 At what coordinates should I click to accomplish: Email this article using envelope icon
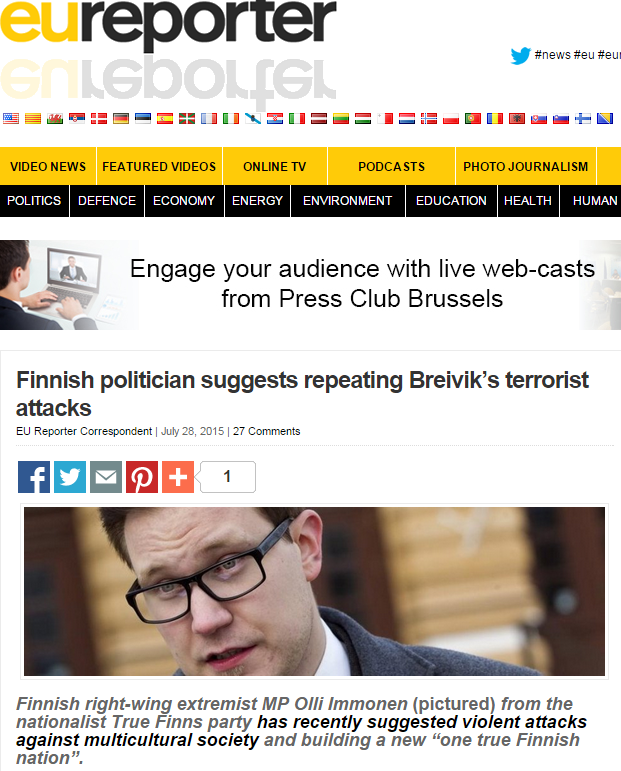(x=106, y=476)
